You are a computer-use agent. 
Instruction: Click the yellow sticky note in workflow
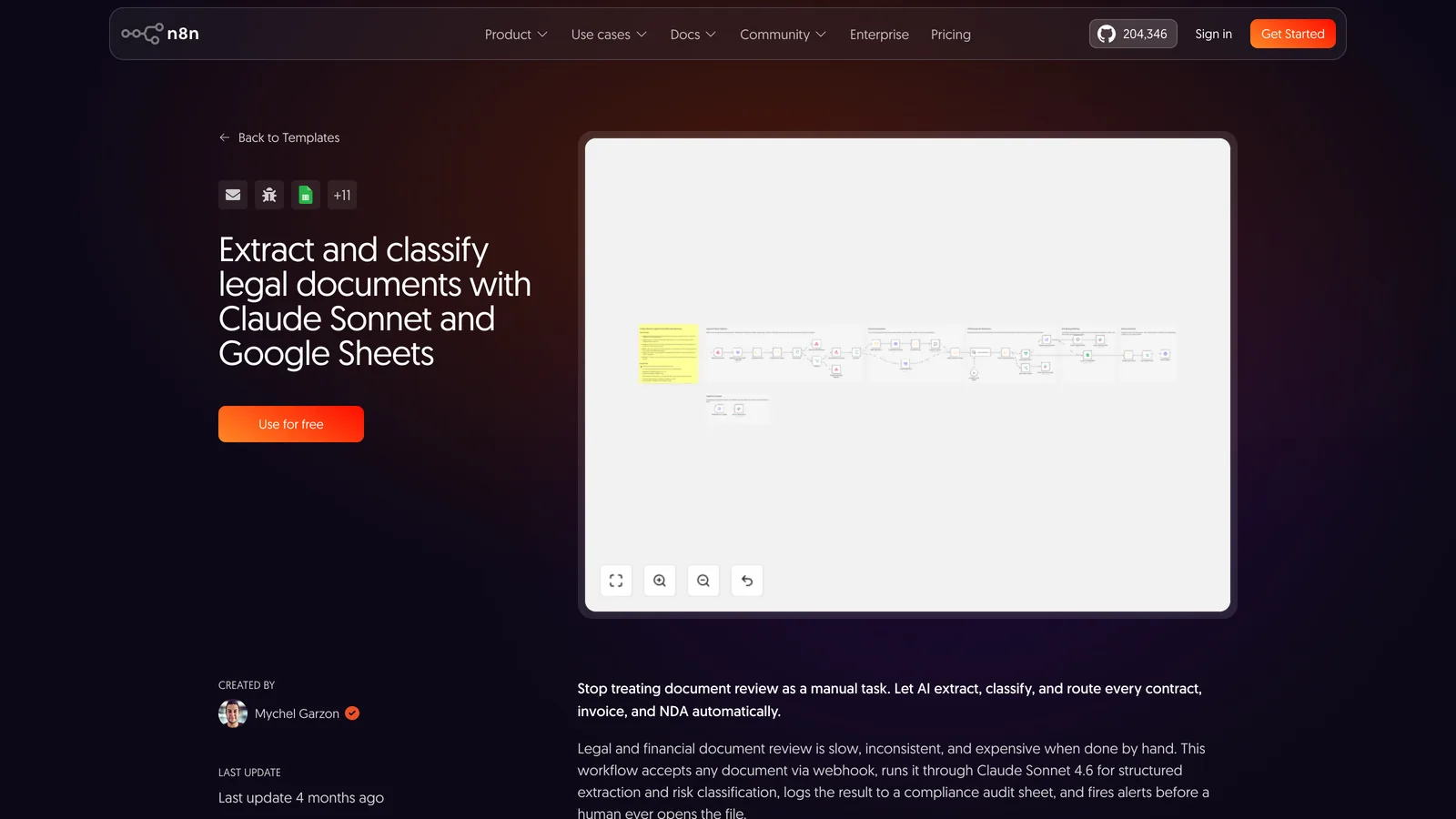coord(668,353)
